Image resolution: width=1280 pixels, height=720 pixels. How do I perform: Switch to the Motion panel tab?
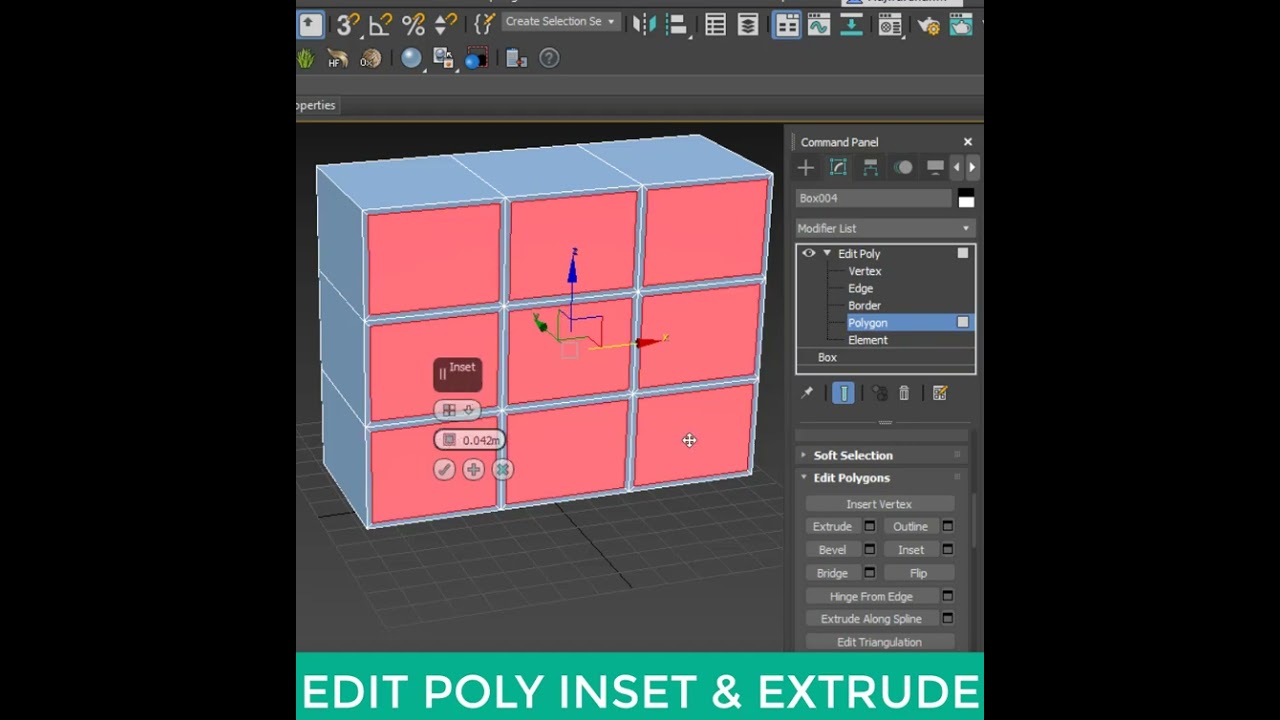[903, 168]
